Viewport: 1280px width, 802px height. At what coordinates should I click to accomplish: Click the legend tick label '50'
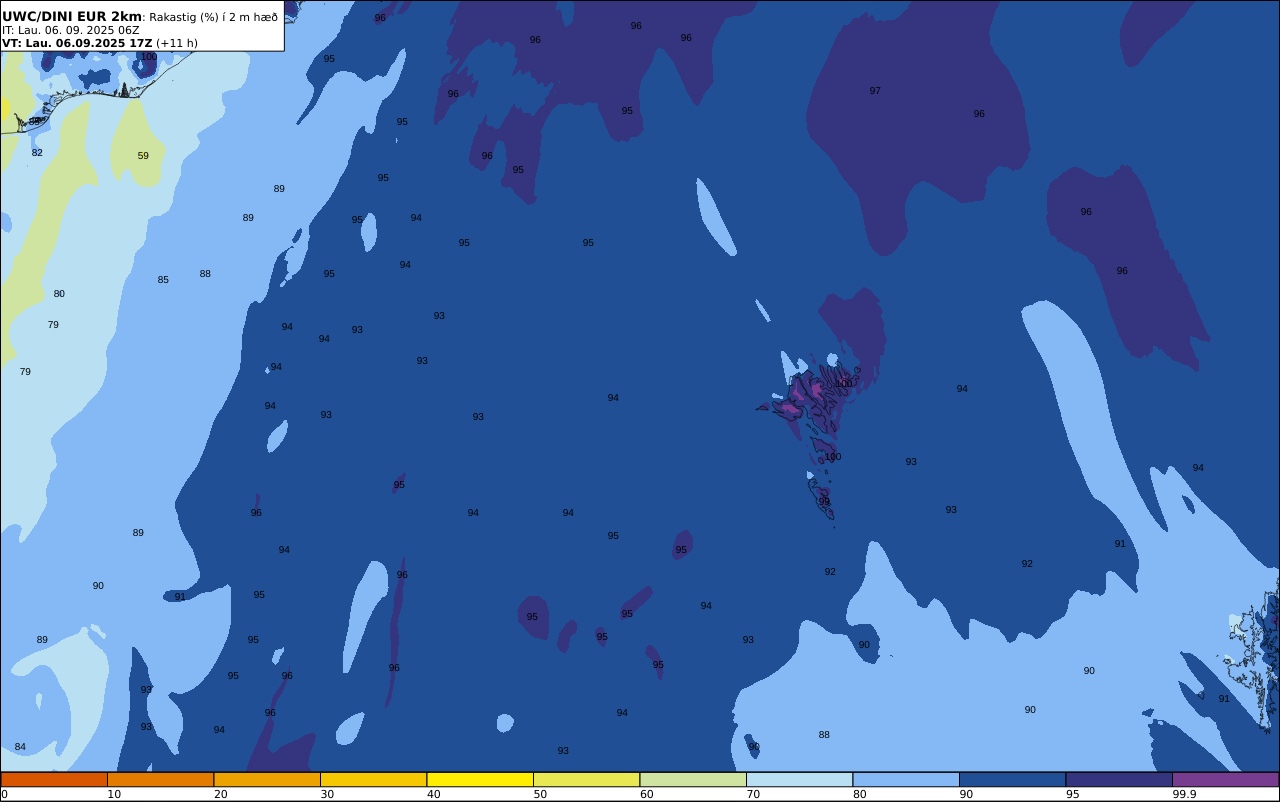click(540, 794)
